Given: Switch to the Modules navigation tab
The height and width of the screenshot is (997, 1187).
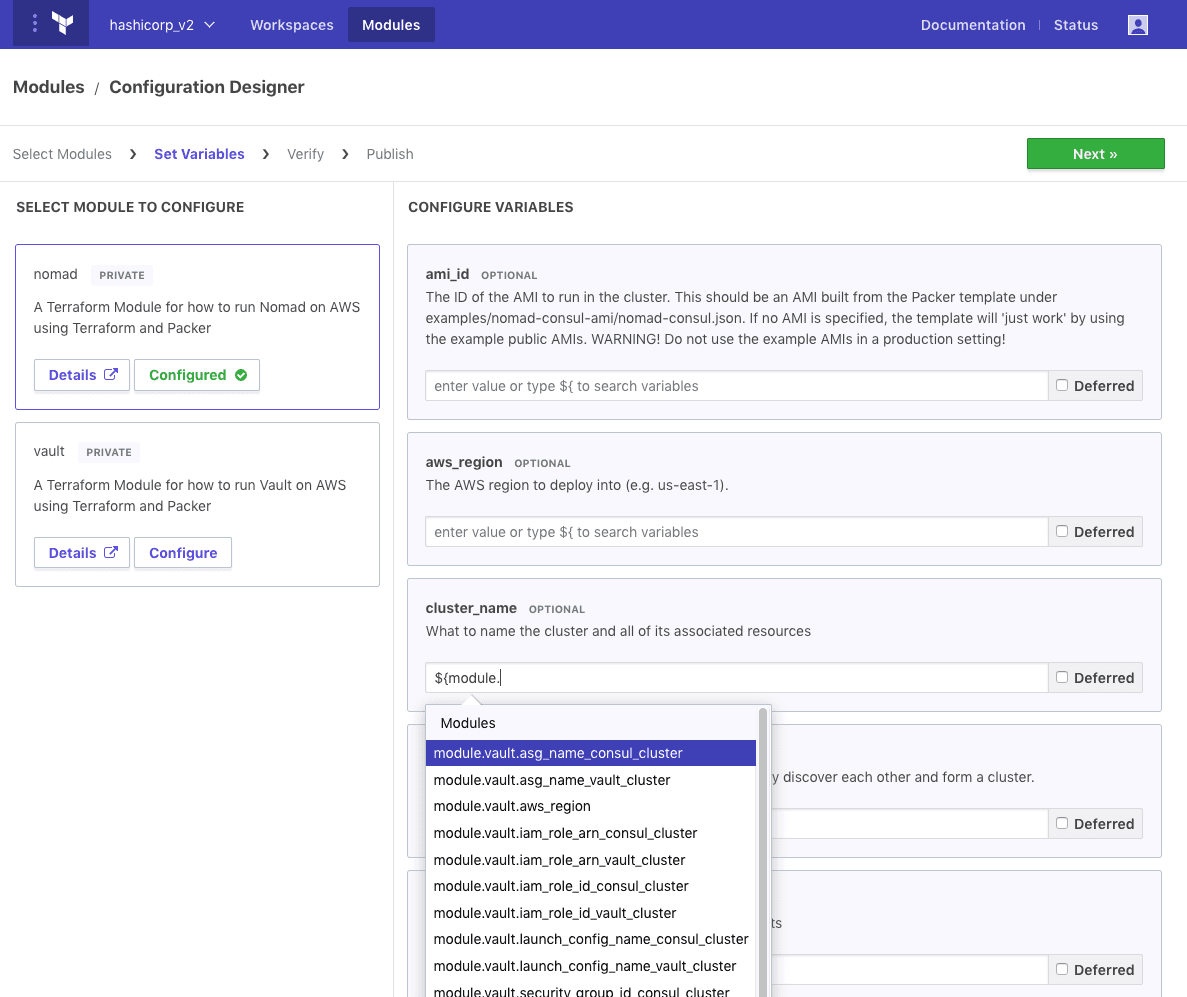Looking at the screenshot, I should click(x=391, y=25).
